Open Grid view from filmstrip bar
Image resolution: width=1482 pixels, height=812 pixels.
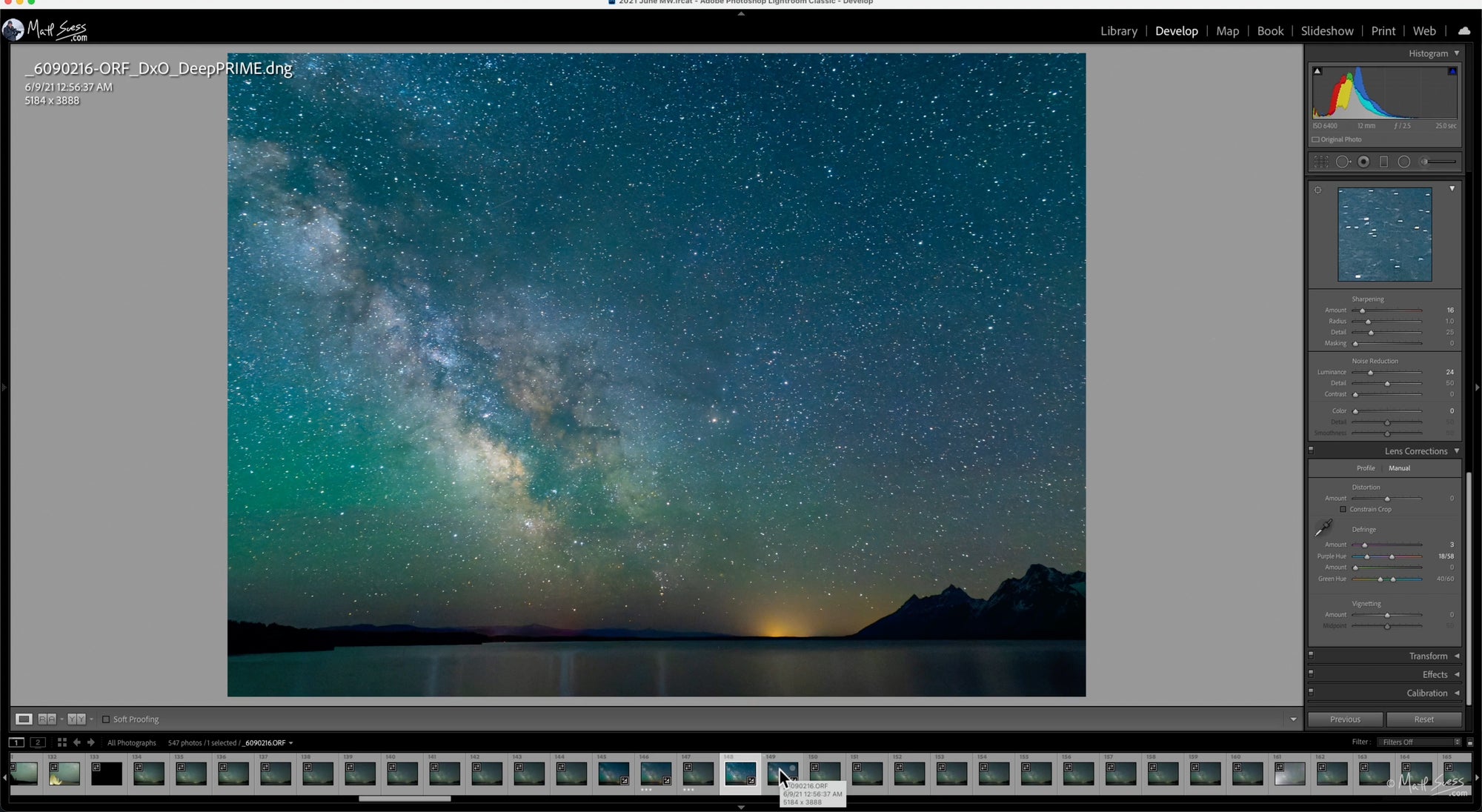point(62,742)
